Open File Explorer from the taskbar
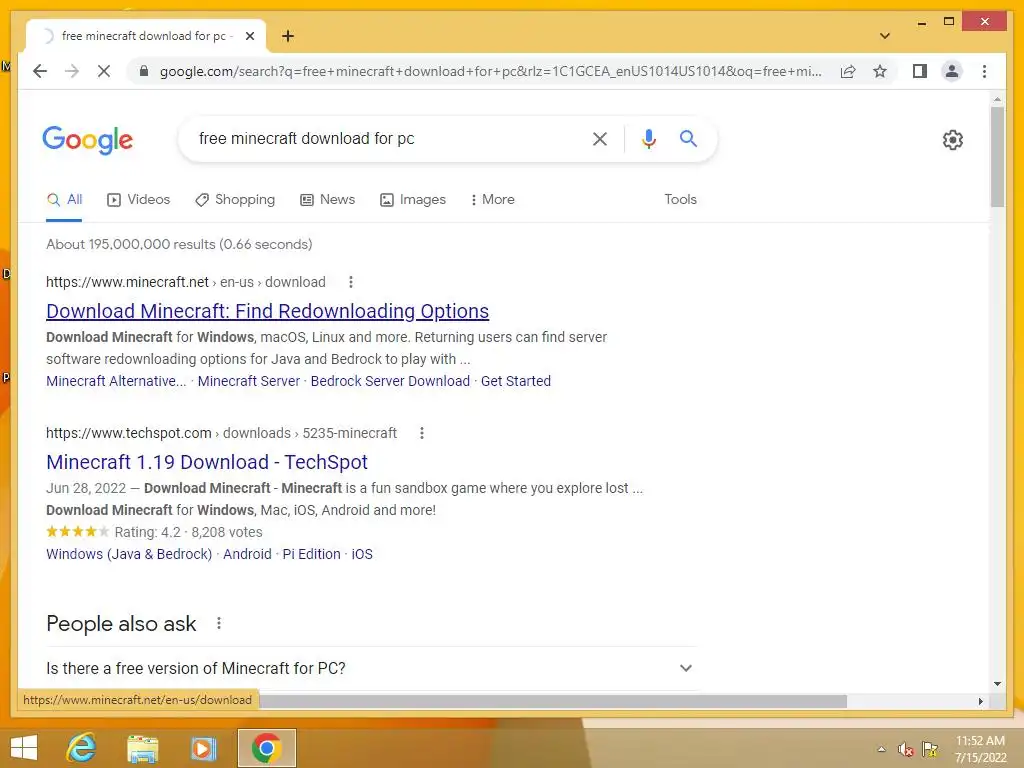 (142, 748)
